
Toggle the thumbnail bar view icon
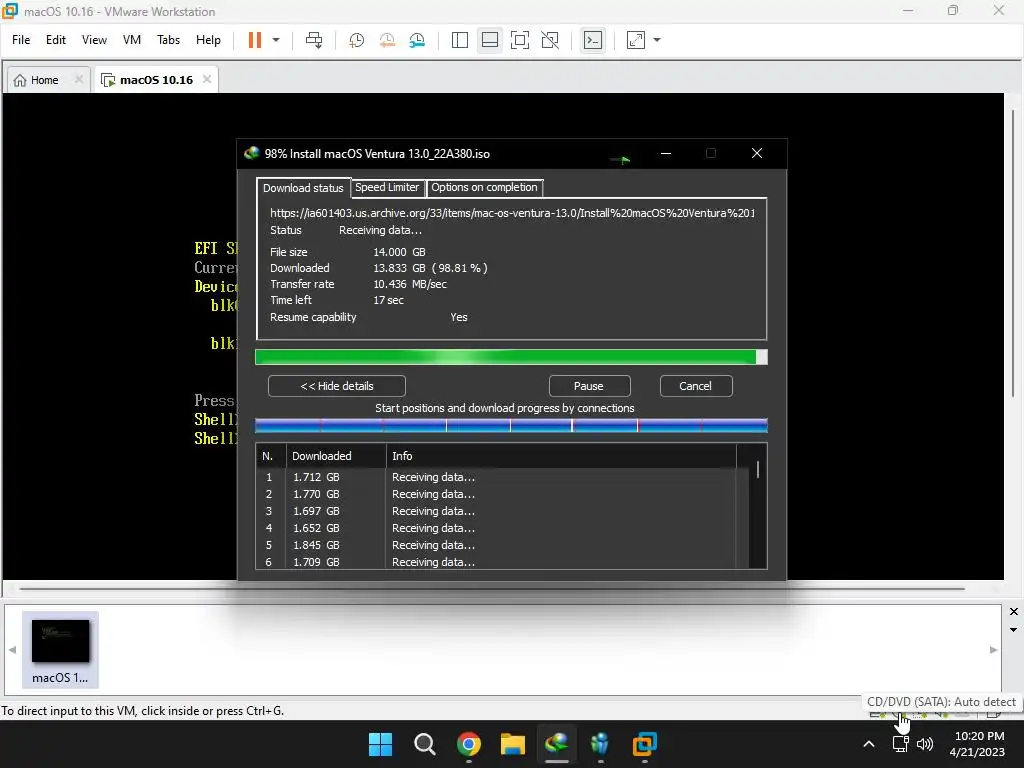[490, 40]
